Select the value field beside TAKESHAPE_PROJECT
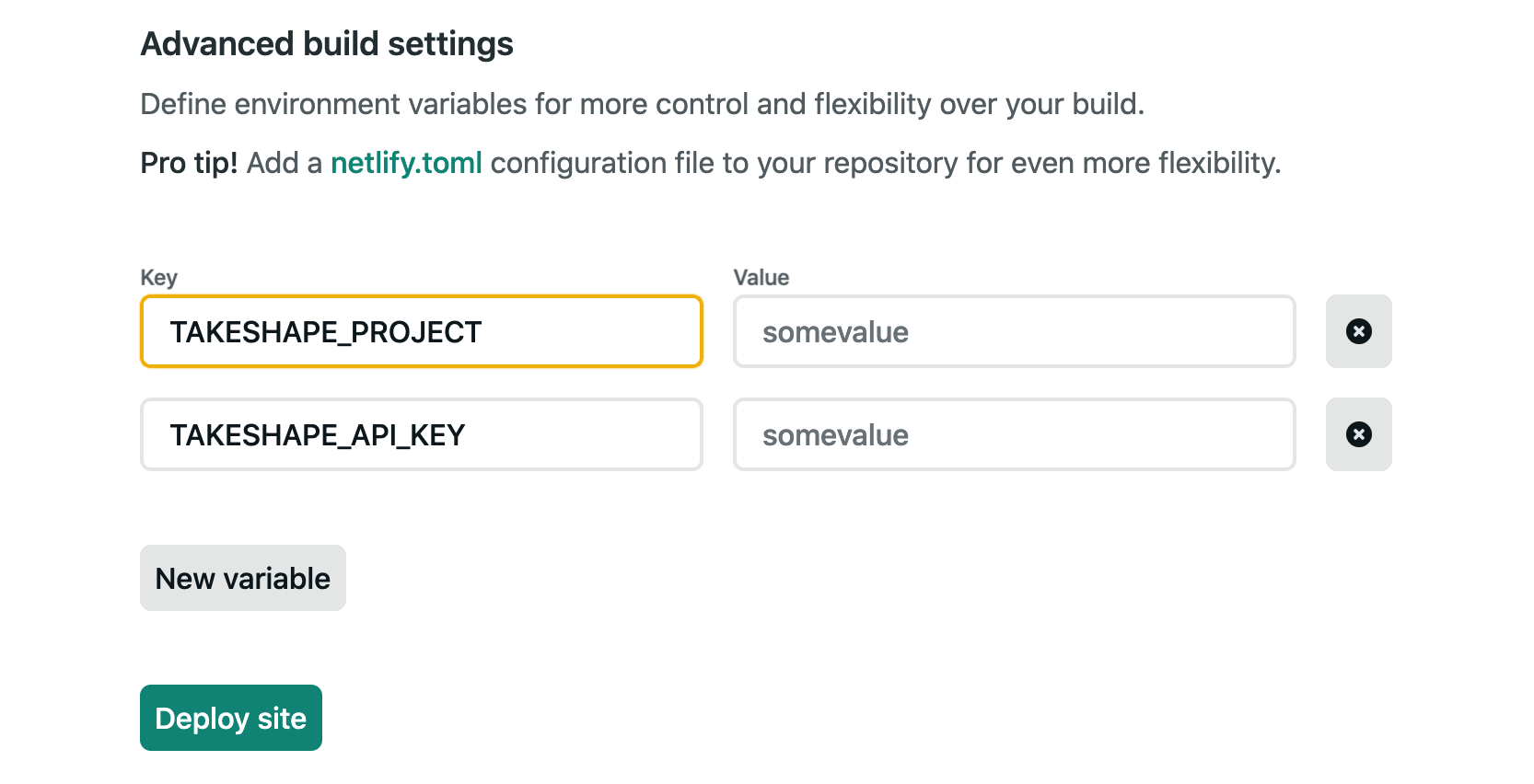 [1015, 331]
